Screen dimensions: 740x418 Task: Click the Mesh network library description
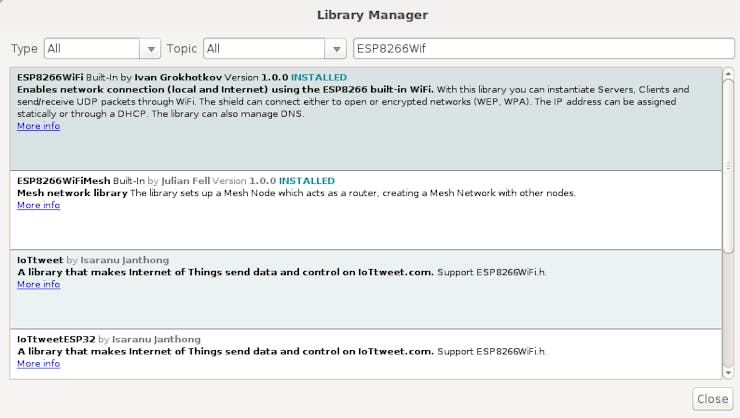click(x=296, y=193)
